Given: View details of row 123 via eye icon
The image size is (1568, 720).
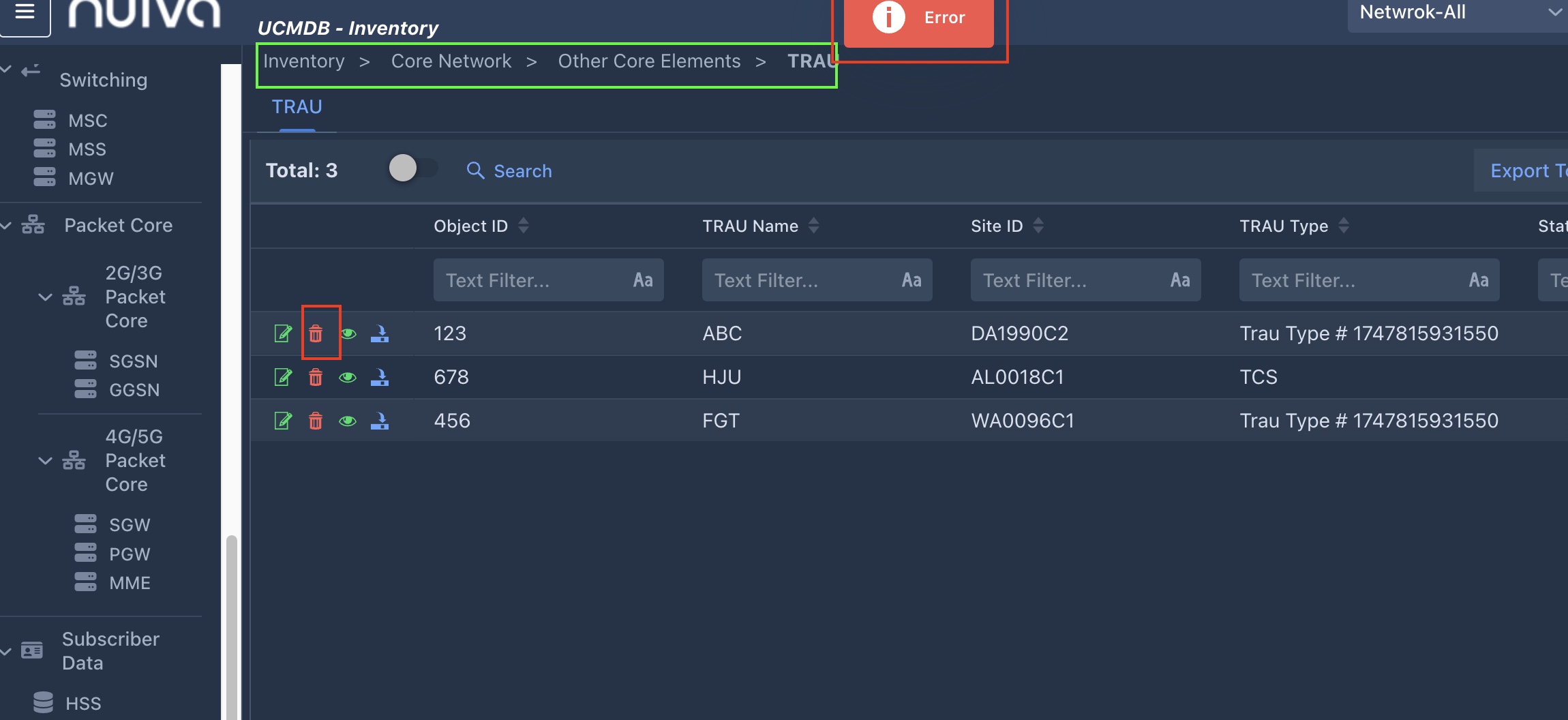Looking at the screenshot, I should [348, 333].
